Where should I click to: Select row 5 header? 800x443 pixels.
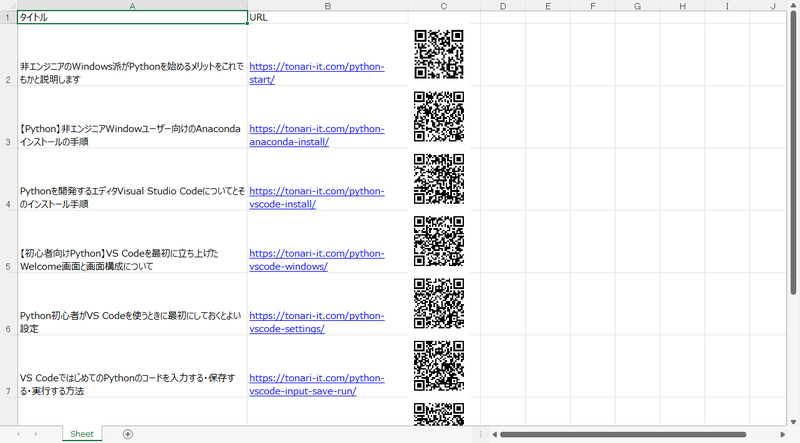click(x=8, y=241)
